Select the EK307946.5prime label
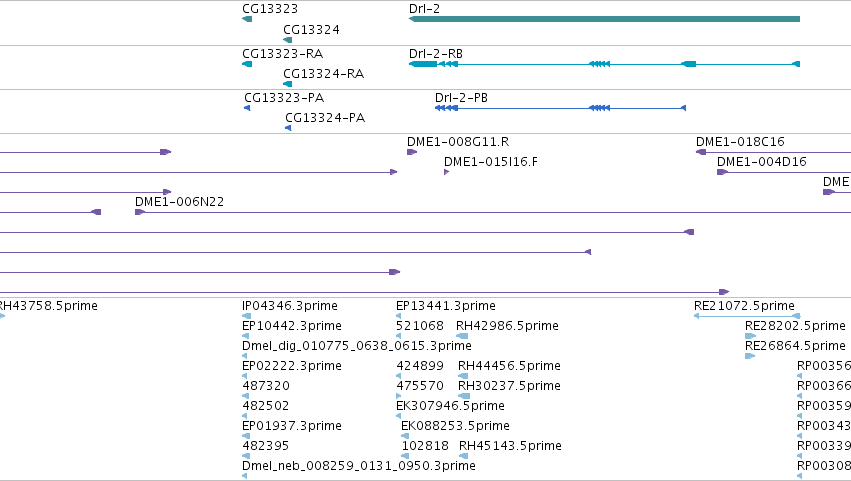Screen dimensions: 851x481 450,406
